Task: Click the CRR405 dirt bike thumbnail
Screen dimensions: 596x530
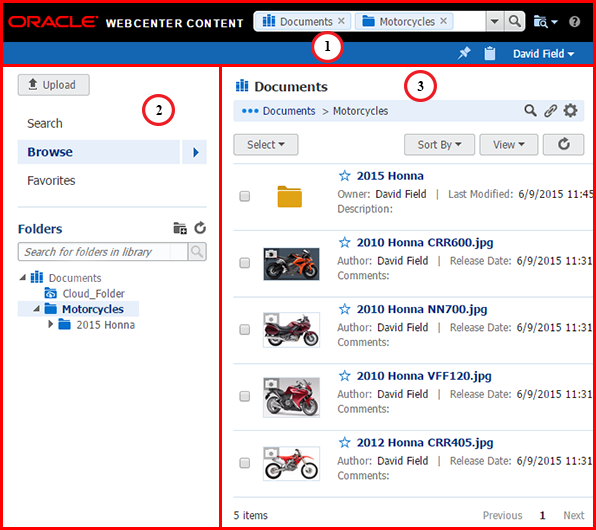Action: (292, 463)
